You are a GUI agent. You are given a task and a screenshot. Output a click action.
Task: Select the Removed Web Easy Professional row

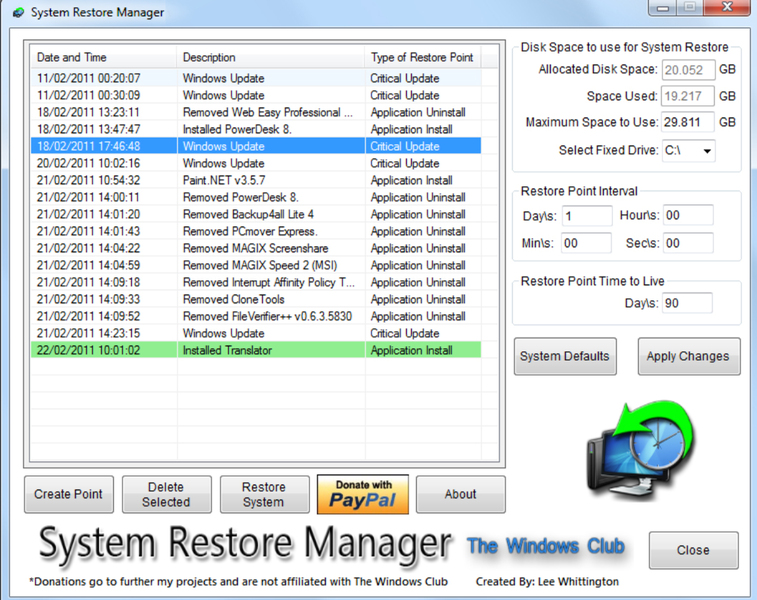(x=256, y=112)
